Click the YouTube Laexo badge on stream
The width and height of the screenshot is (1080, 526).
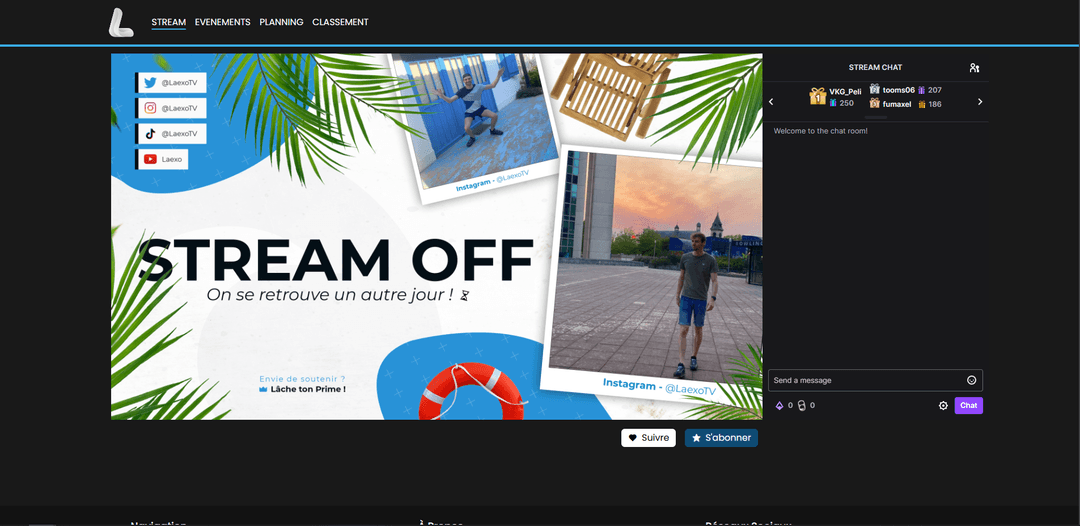[163, 159]
